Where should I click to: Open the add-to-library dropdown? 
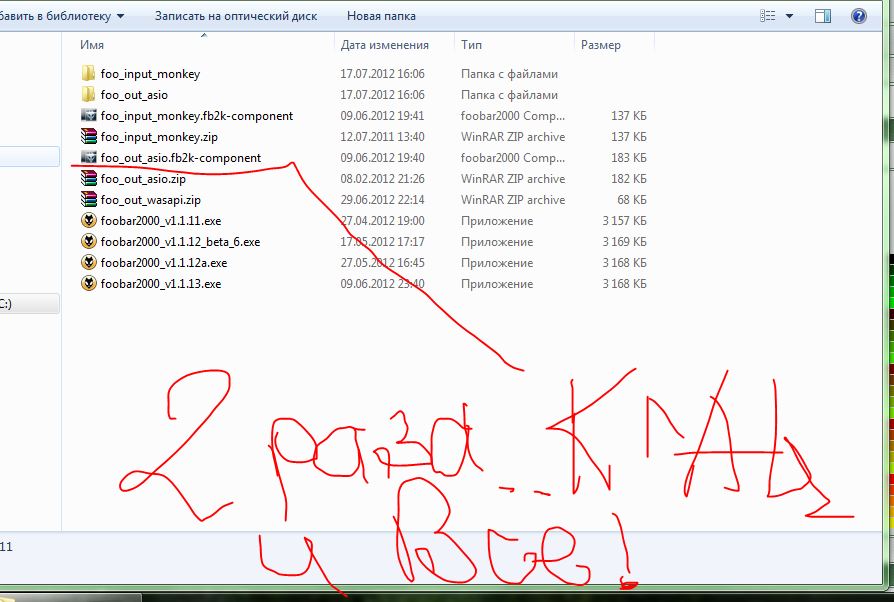[62, 16]
